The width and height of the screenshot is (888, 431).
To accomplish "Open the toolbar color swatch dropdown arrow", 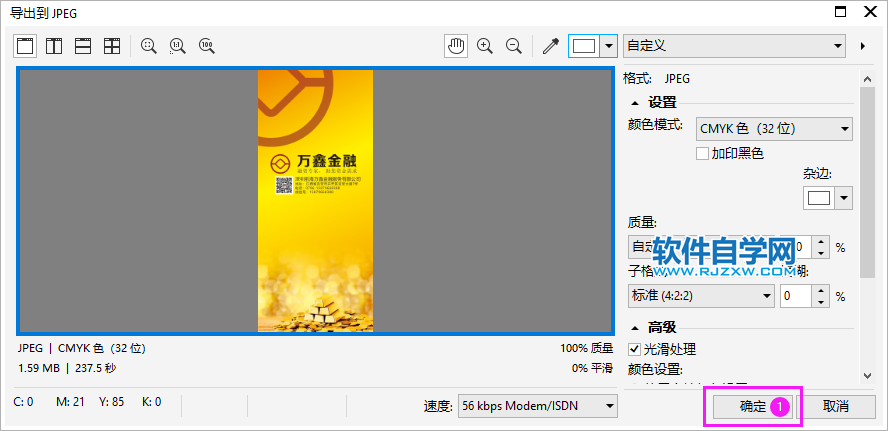I will pyautogui.click(x=609, y=46).
